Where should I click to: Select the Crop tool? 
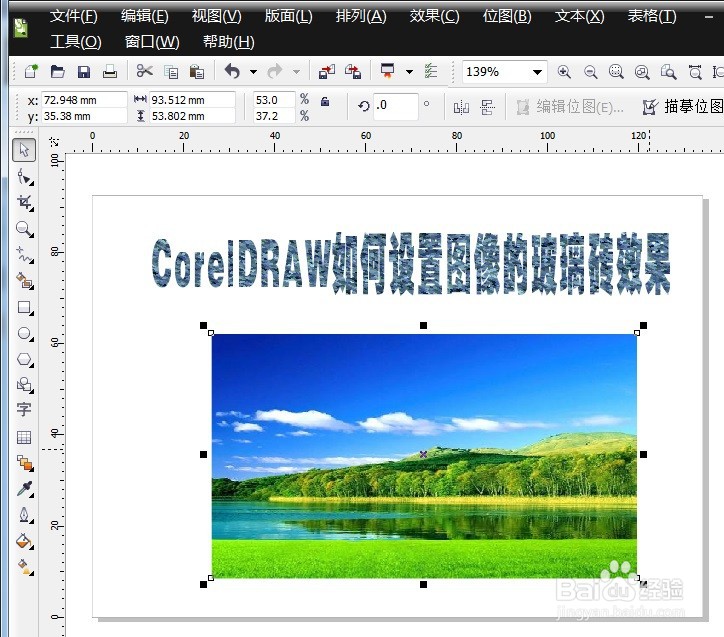click(x=24, y=203)
